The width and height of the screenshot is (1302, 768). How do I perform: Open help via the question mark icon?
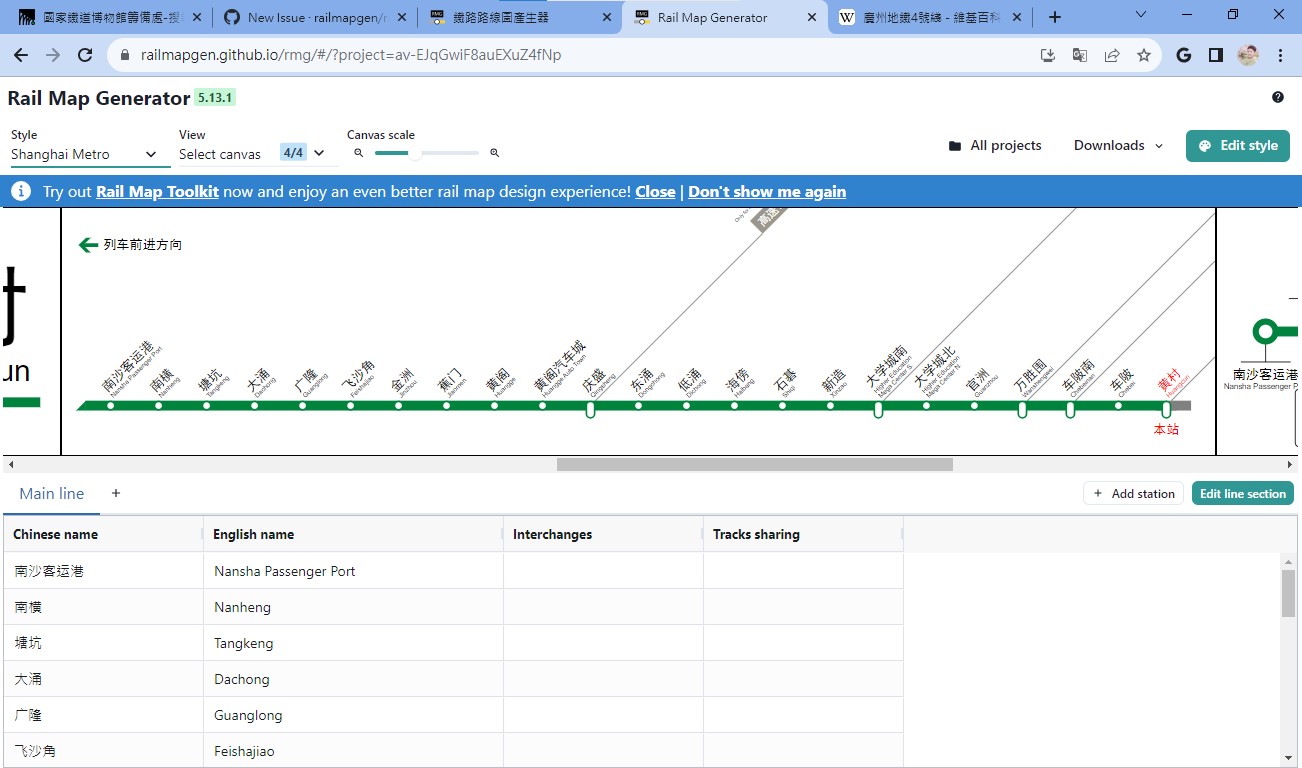1277,97
